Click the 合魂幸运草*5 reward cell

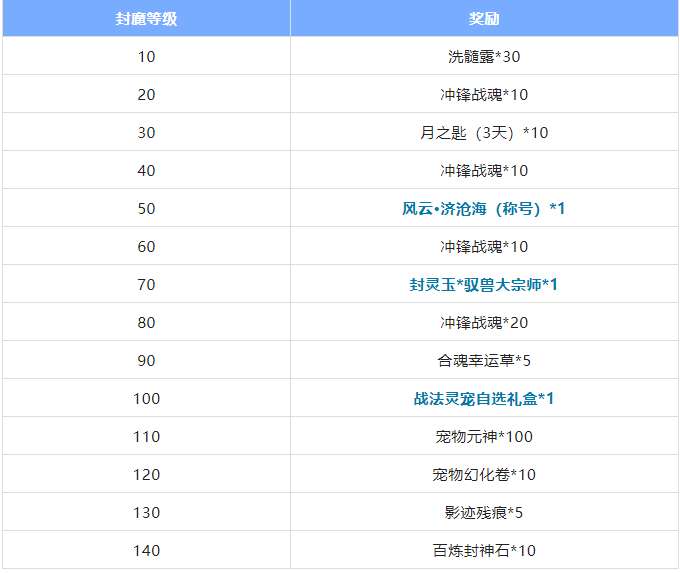tap(484, 360)
